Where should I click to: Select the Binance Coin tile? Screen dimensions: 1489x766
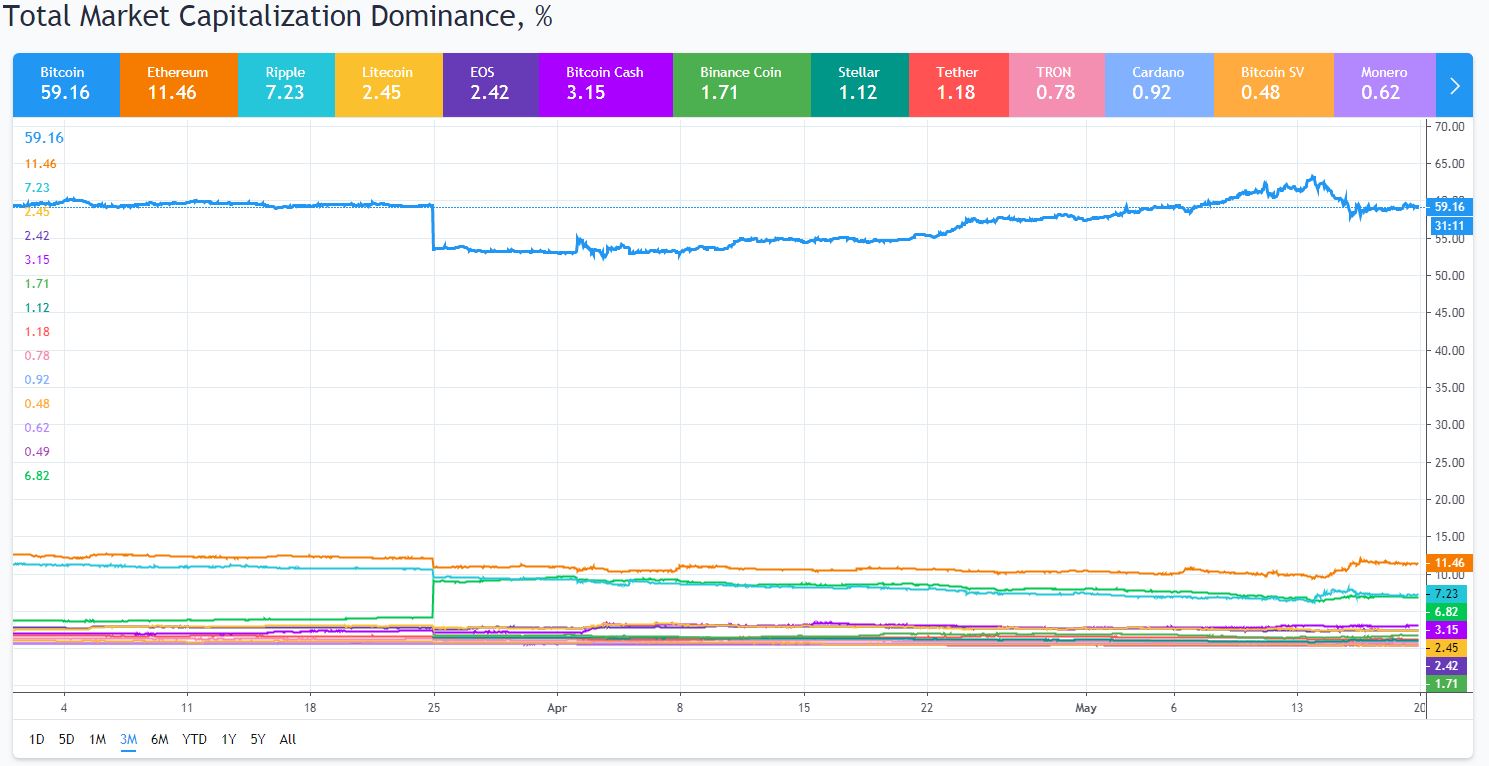pos(741,84)
